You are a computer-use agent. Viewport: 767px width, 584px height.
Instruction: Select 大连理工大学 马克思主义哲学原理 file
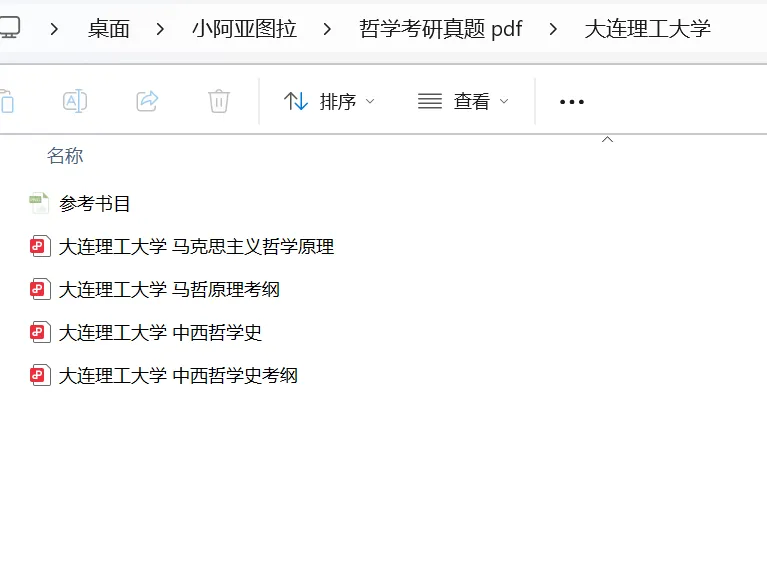pos(196,247)
